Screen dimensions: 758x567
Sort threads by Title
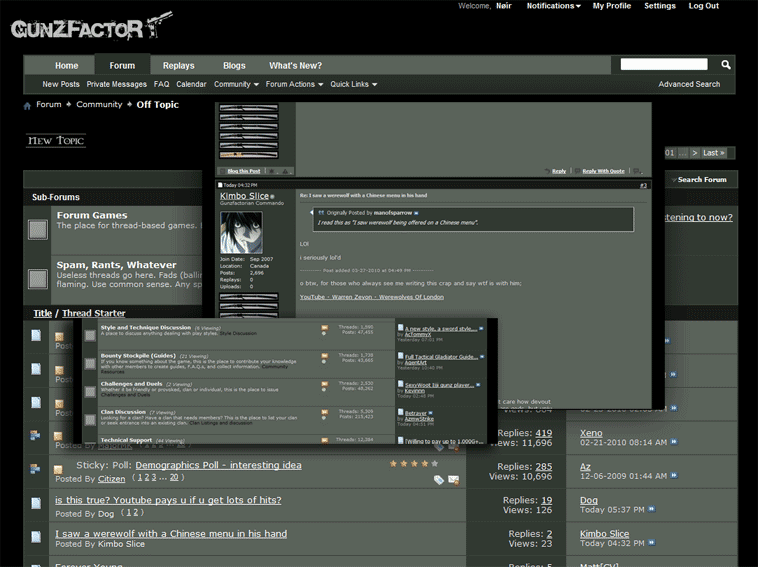point(43,313)
